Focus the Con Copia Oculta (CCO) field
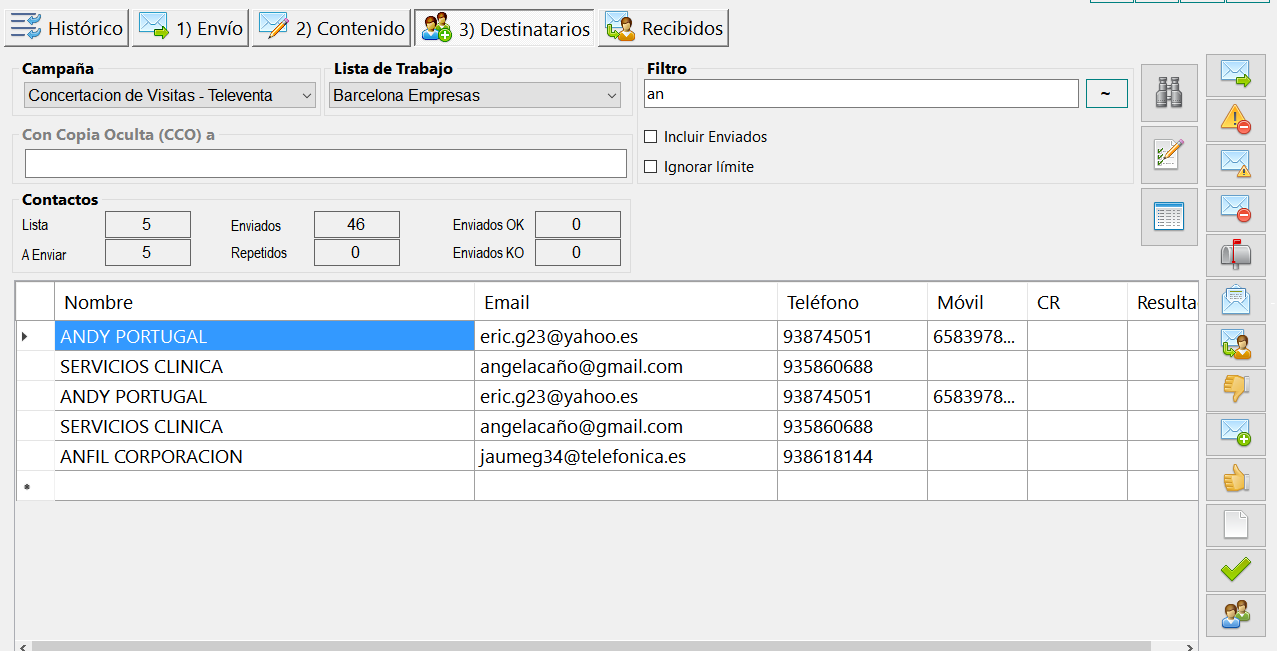The width and height of the screenshot is (1277, 651). coord(326,164)
